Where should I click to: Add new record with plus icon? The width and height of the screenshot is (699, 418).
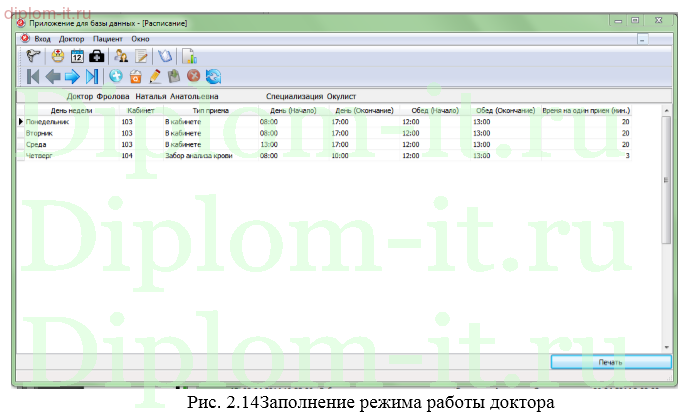click(x=116, y=76)
